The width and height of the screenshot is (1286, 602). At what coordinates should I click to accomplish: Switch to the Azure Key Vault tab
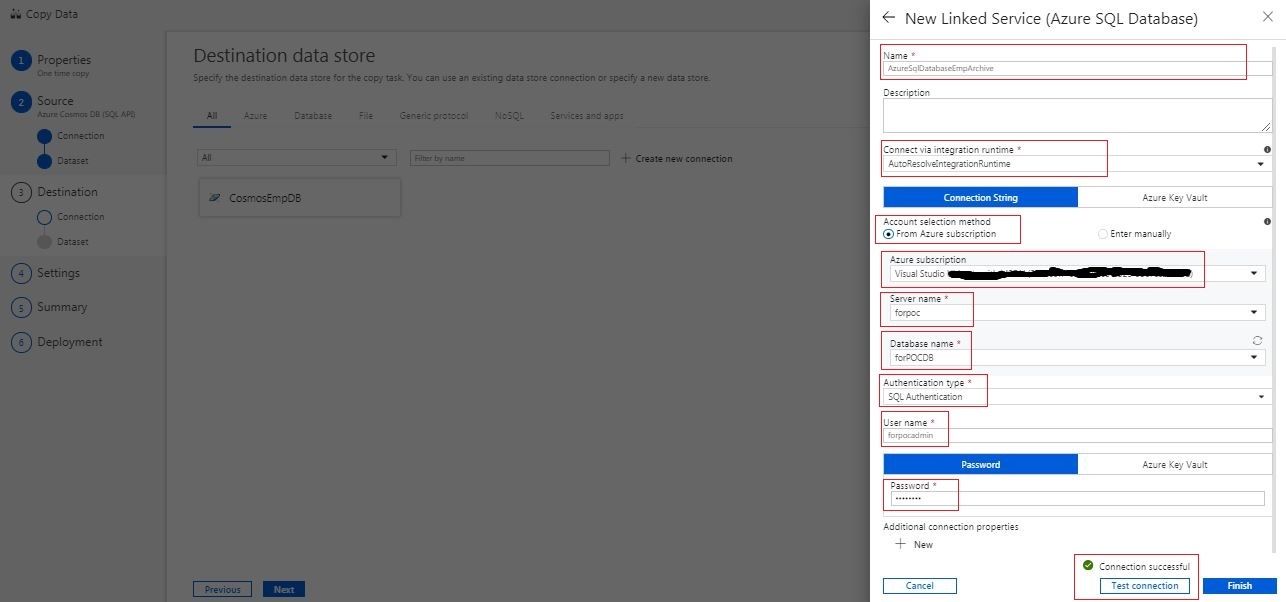1175,197
